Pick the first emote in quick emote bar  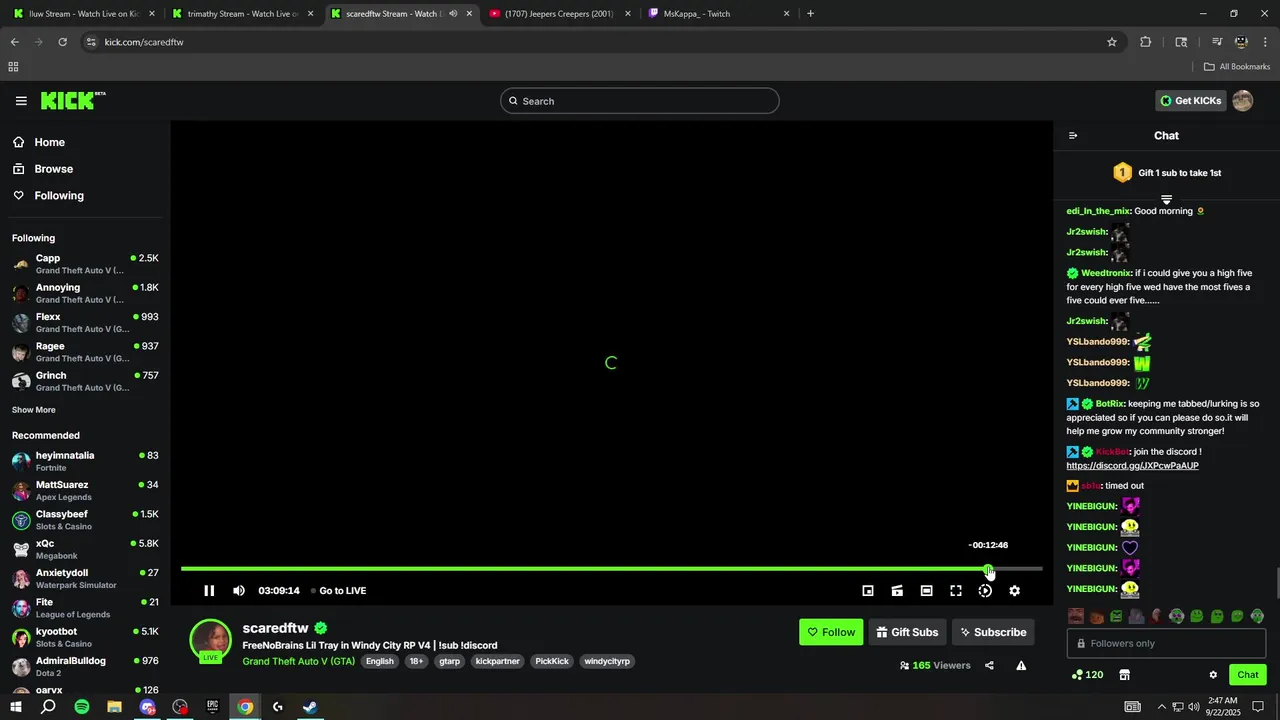(1076, 617)
